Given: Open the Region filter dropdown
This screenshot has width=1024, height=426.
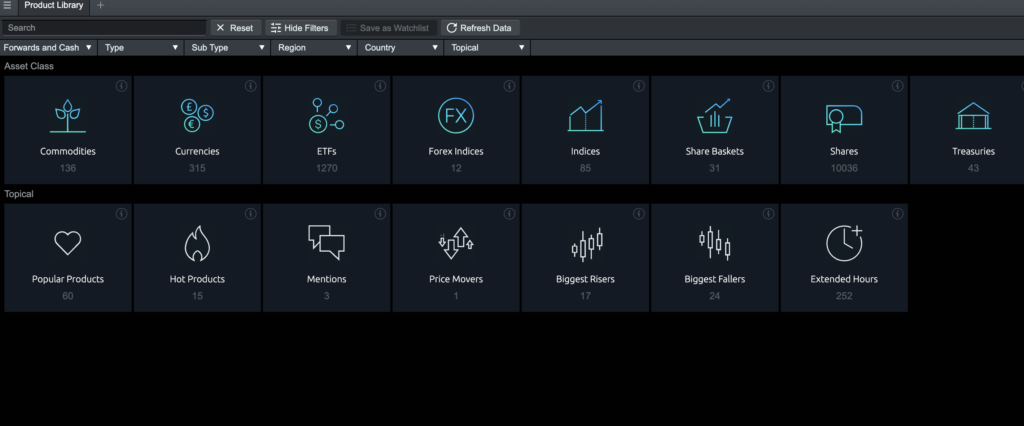Looking at the screenshot, I should tap(315, 47).
